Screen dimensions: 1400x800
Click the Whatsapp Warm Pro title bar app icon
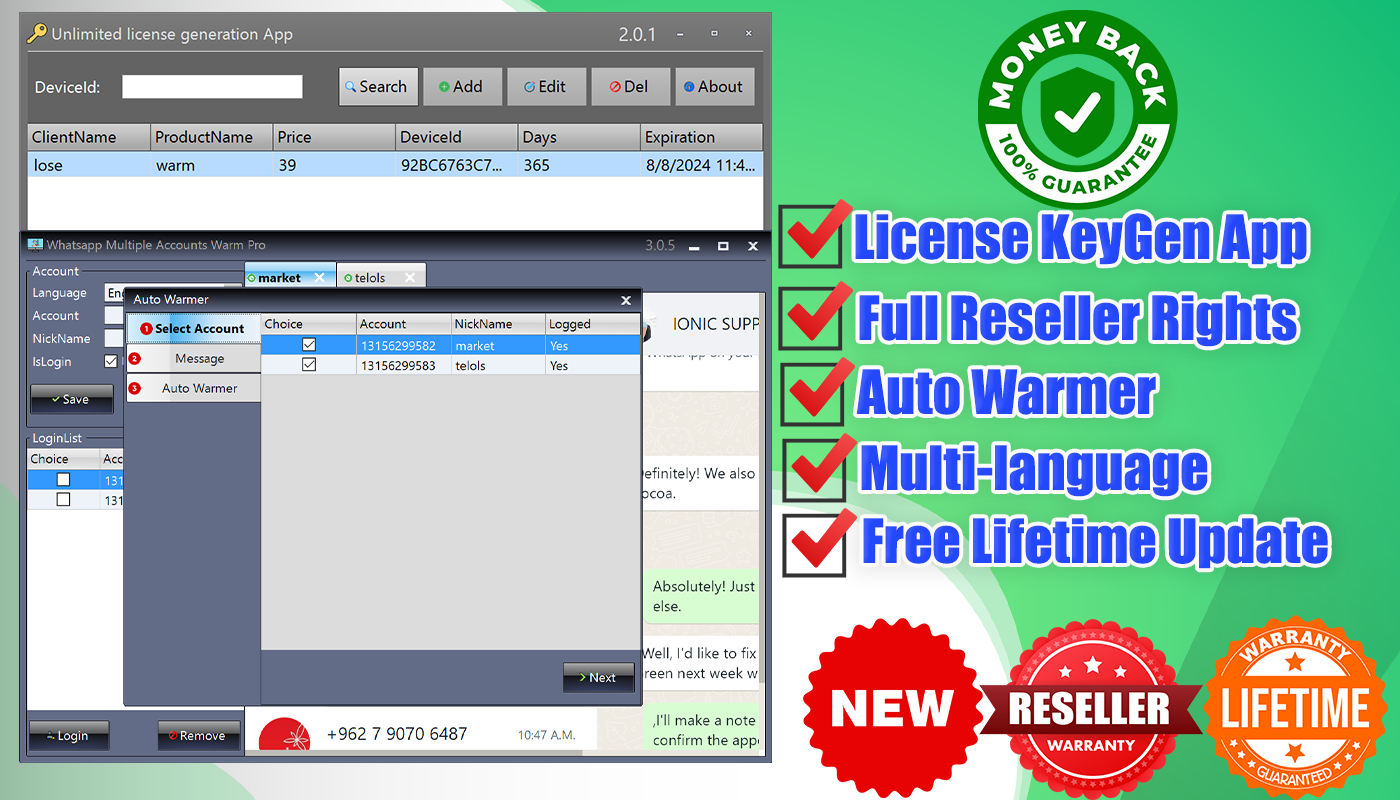[35, 245]
